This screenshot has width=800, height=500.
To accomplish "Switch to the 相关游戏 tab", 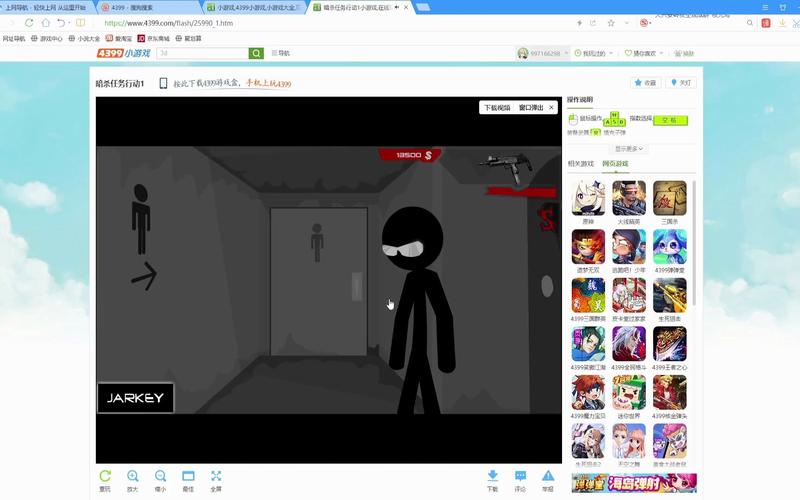I will pyautogui.click(x=581, y=163).
